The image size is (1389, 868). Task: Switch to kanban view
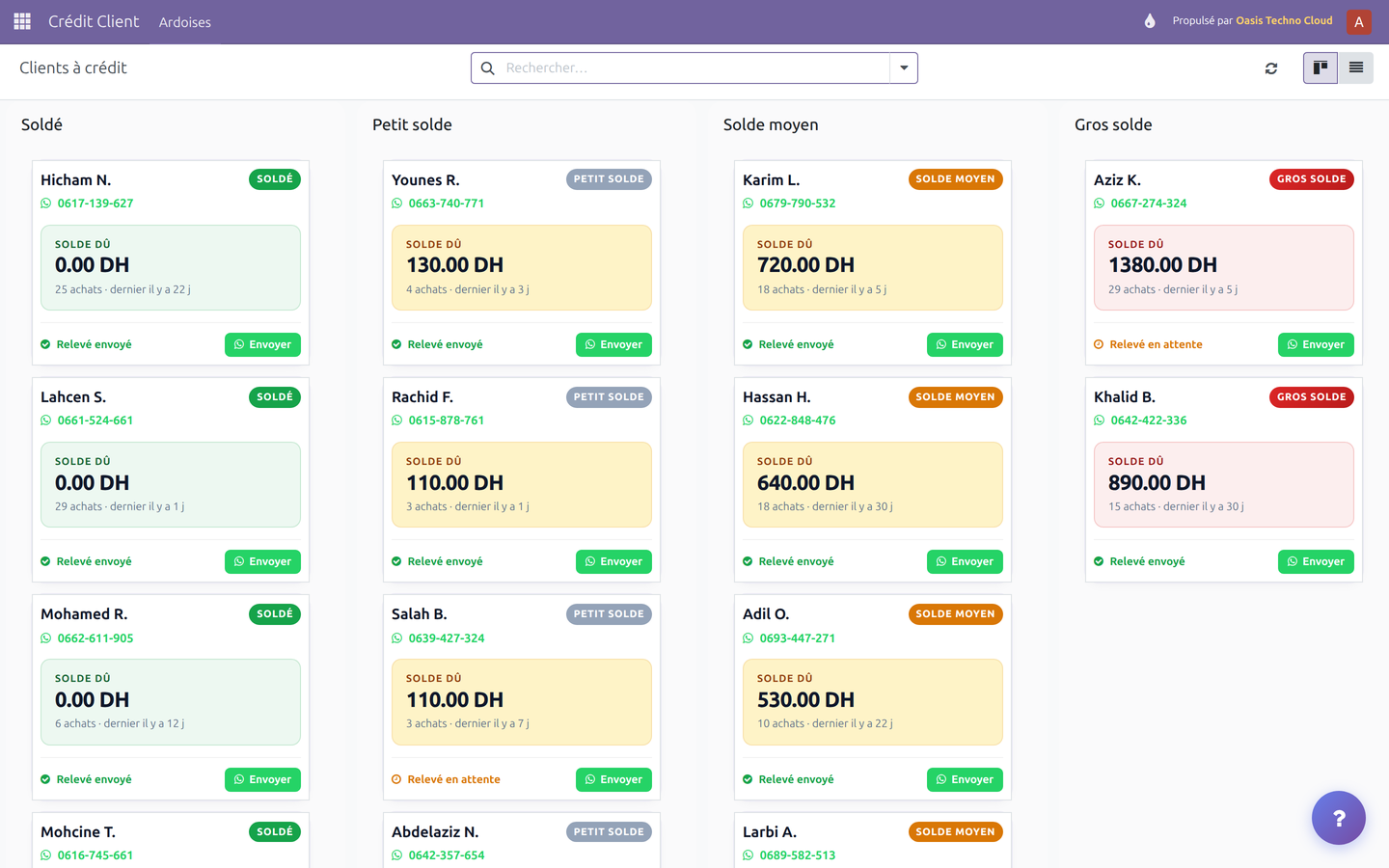[x=1321, y=68]
